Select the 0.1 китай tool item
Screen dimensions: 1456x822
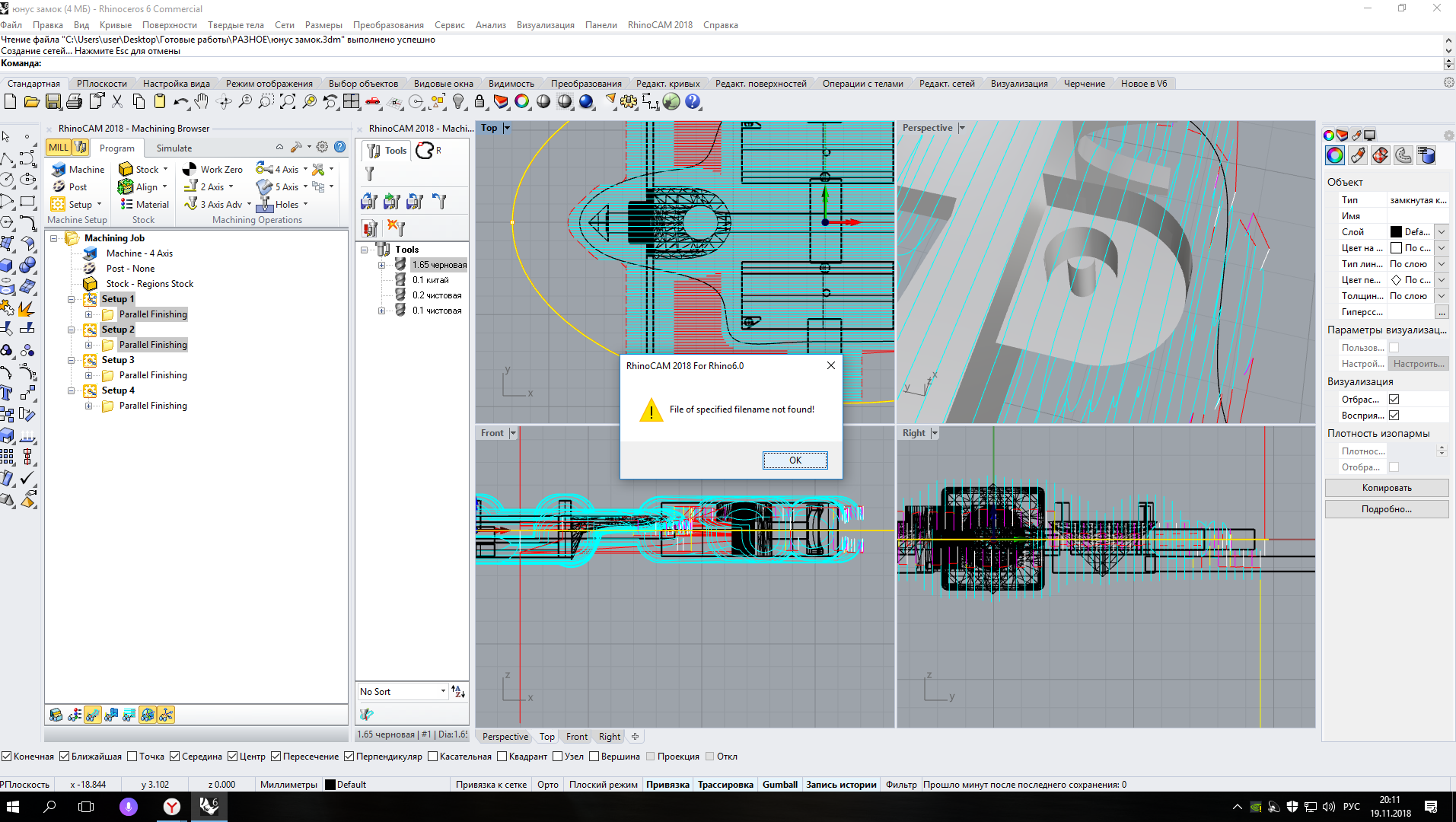(x=430, y=280)
